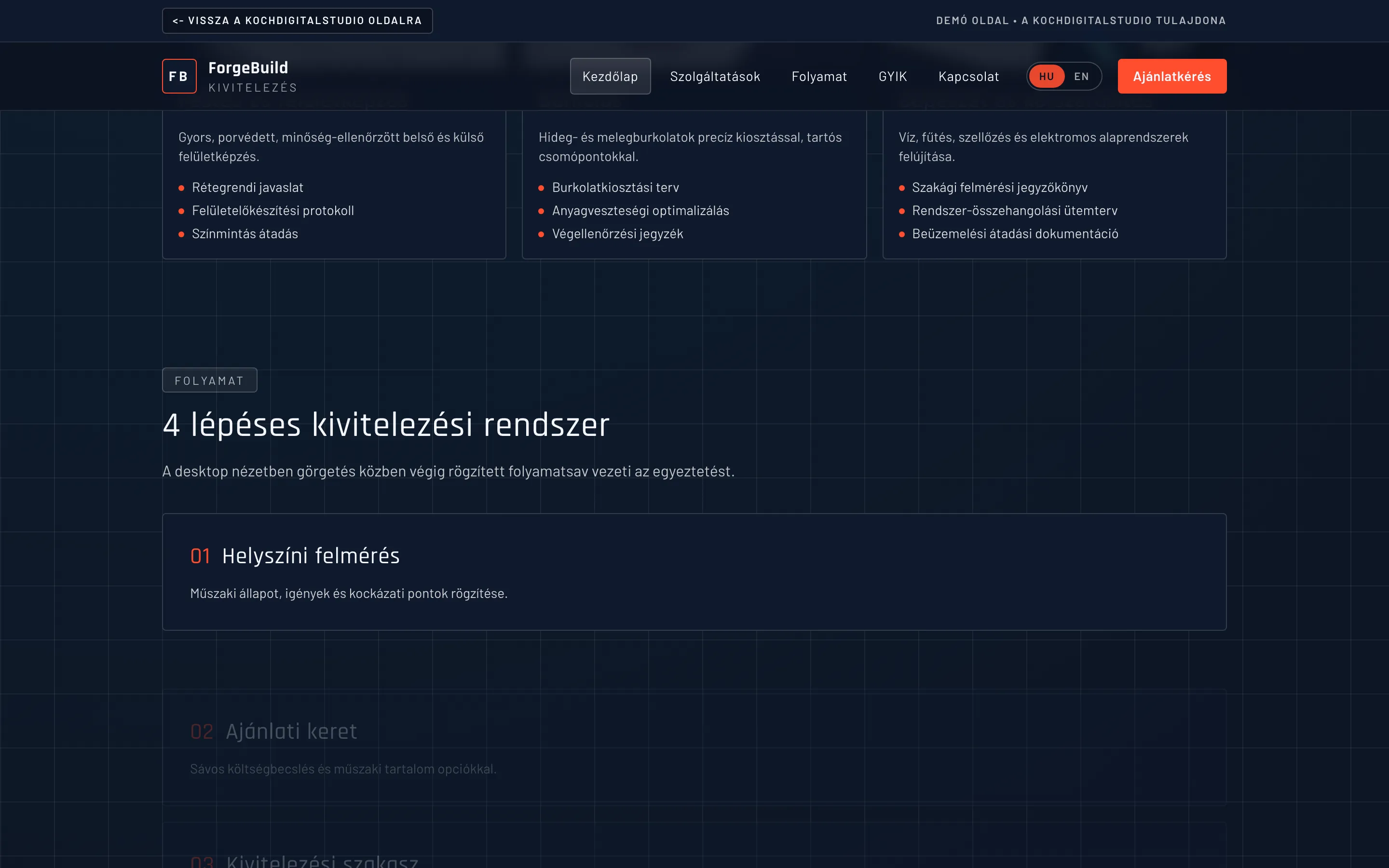The height and width of the screenshot is (868, 1389).
Task: Open the Kapcsolat page
Action: (x=968, y=76)
